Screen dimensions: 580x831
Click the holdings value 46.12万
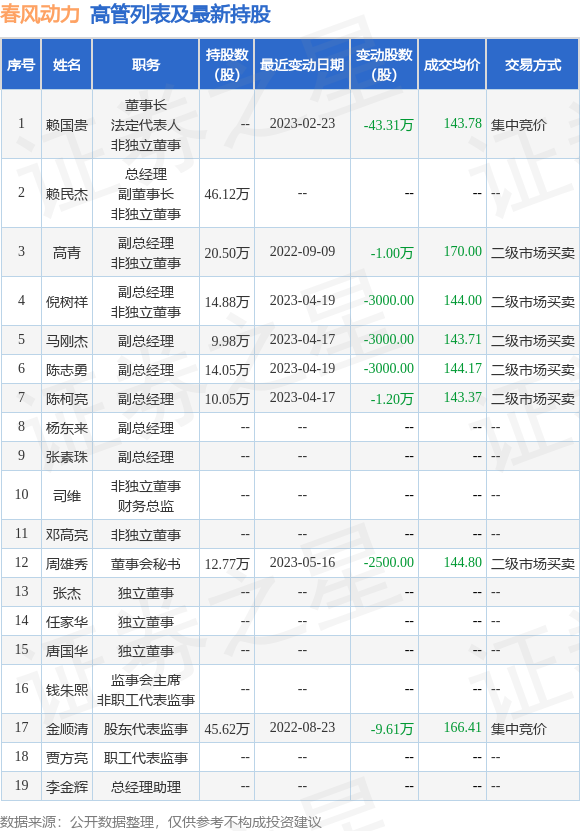point(227,194)
